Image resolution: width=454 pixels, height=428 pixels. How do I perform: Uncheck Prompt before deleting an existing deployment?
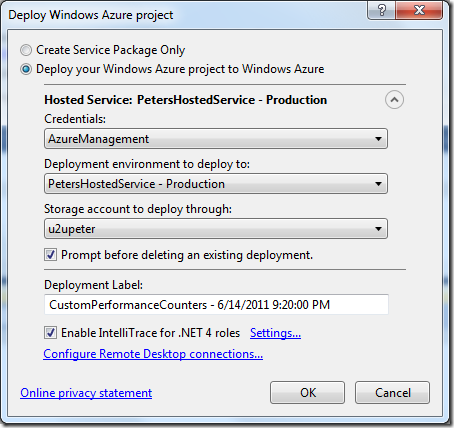tap(51, 255)
